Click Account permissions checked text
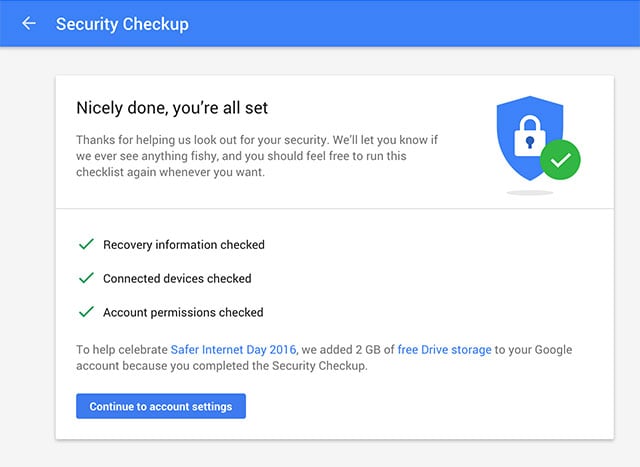Screen dimensions: 640x467 tap(183, 312)
